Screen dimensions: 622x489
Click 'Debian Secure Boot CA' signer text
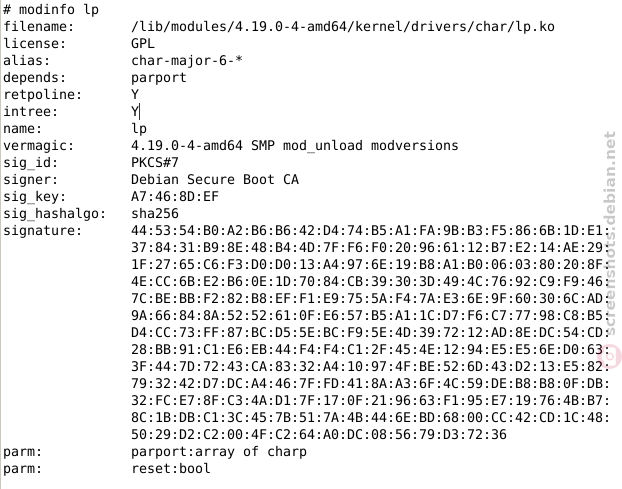pos(215,180)
